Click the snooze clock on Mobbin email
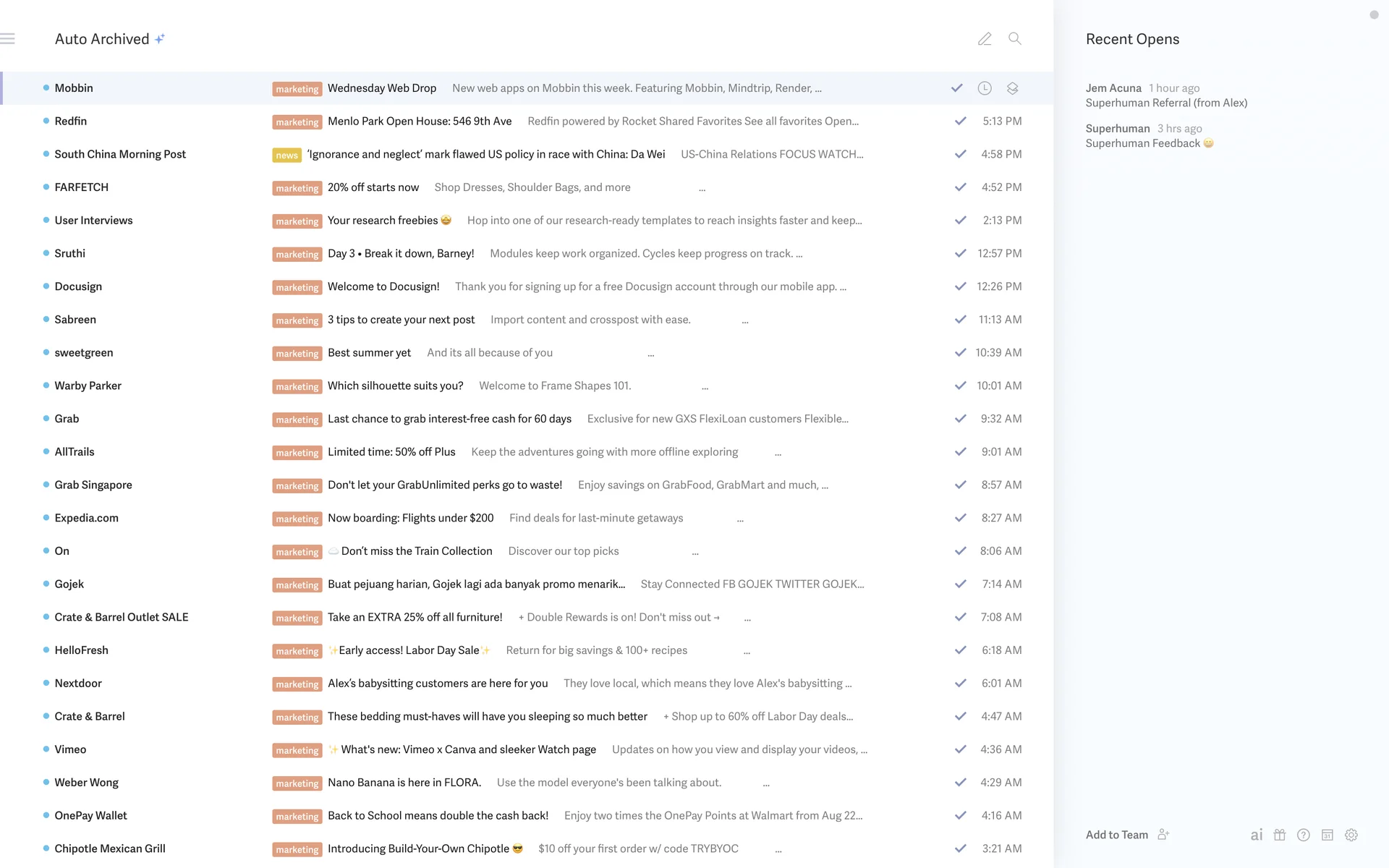This screenshot has width=1389, height=868. tap(985, 88)
